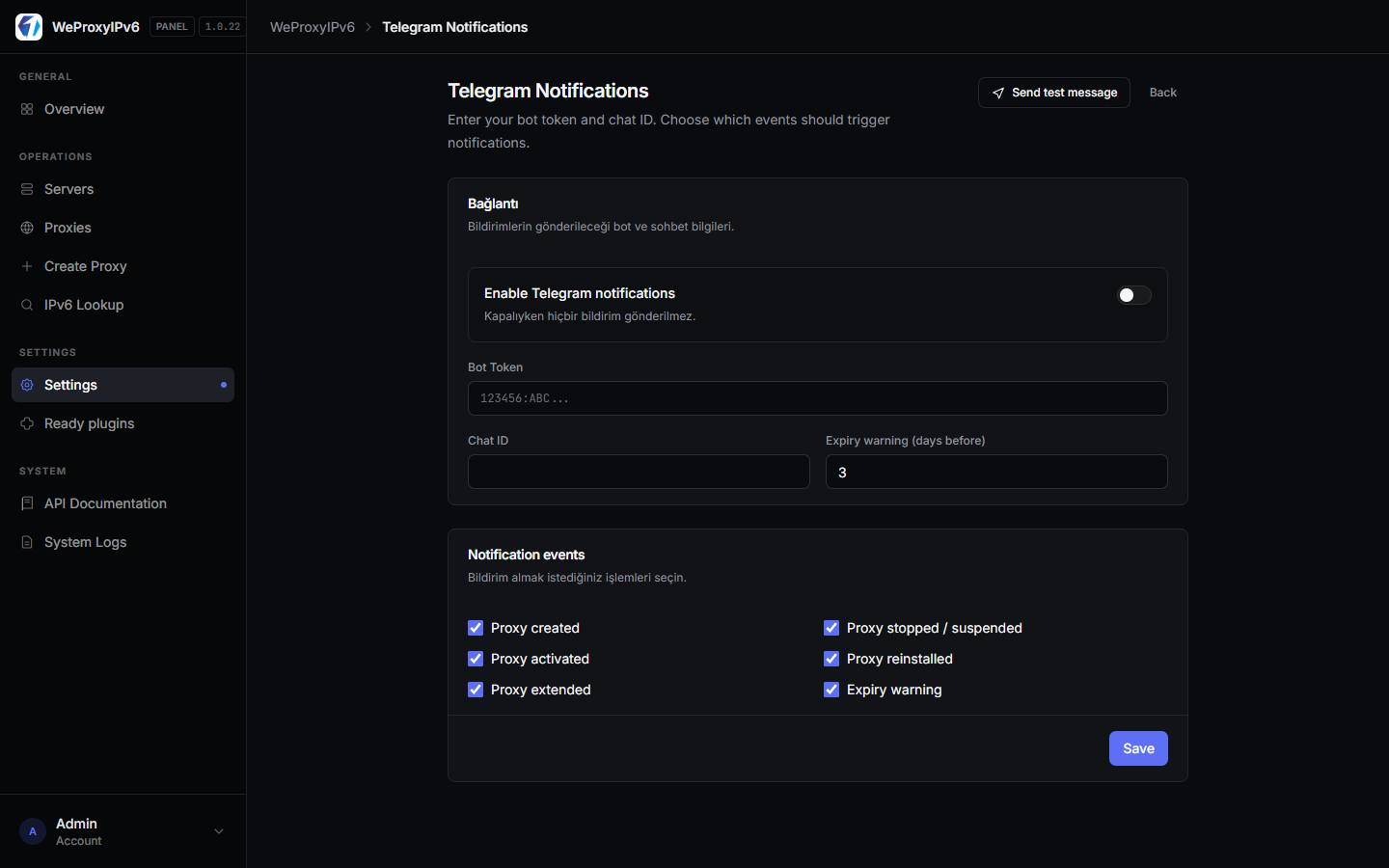Uncheck the Proxy created checkbox

point(476,628)
